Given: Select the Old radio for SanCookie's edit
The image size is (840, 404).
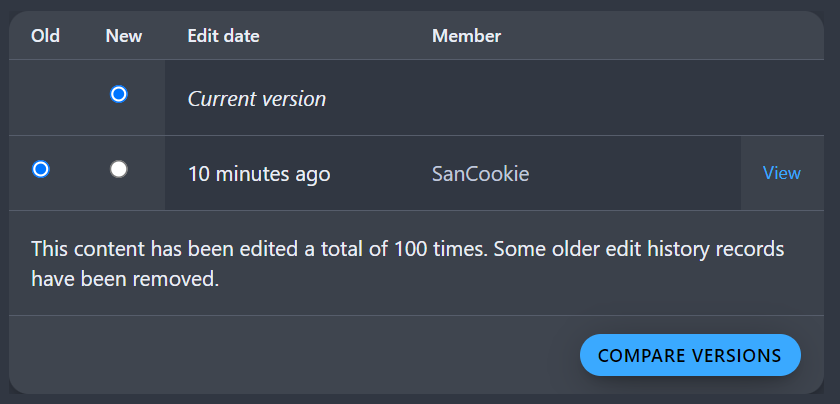Looking at the screenshot, I should click(x=41, y=169).
